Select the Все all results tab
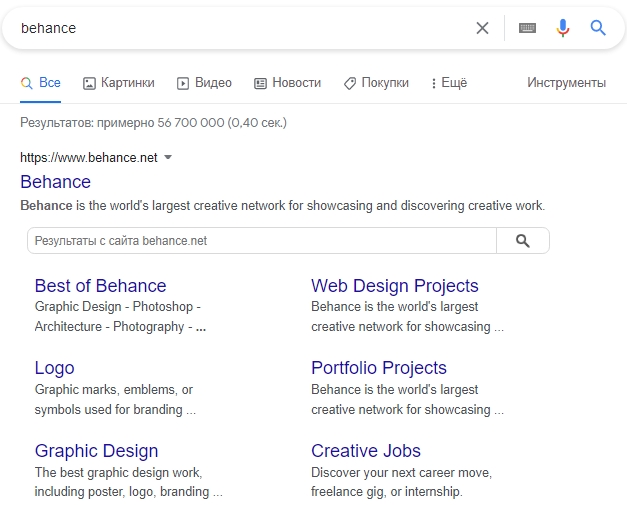 (x=41, y=83)
